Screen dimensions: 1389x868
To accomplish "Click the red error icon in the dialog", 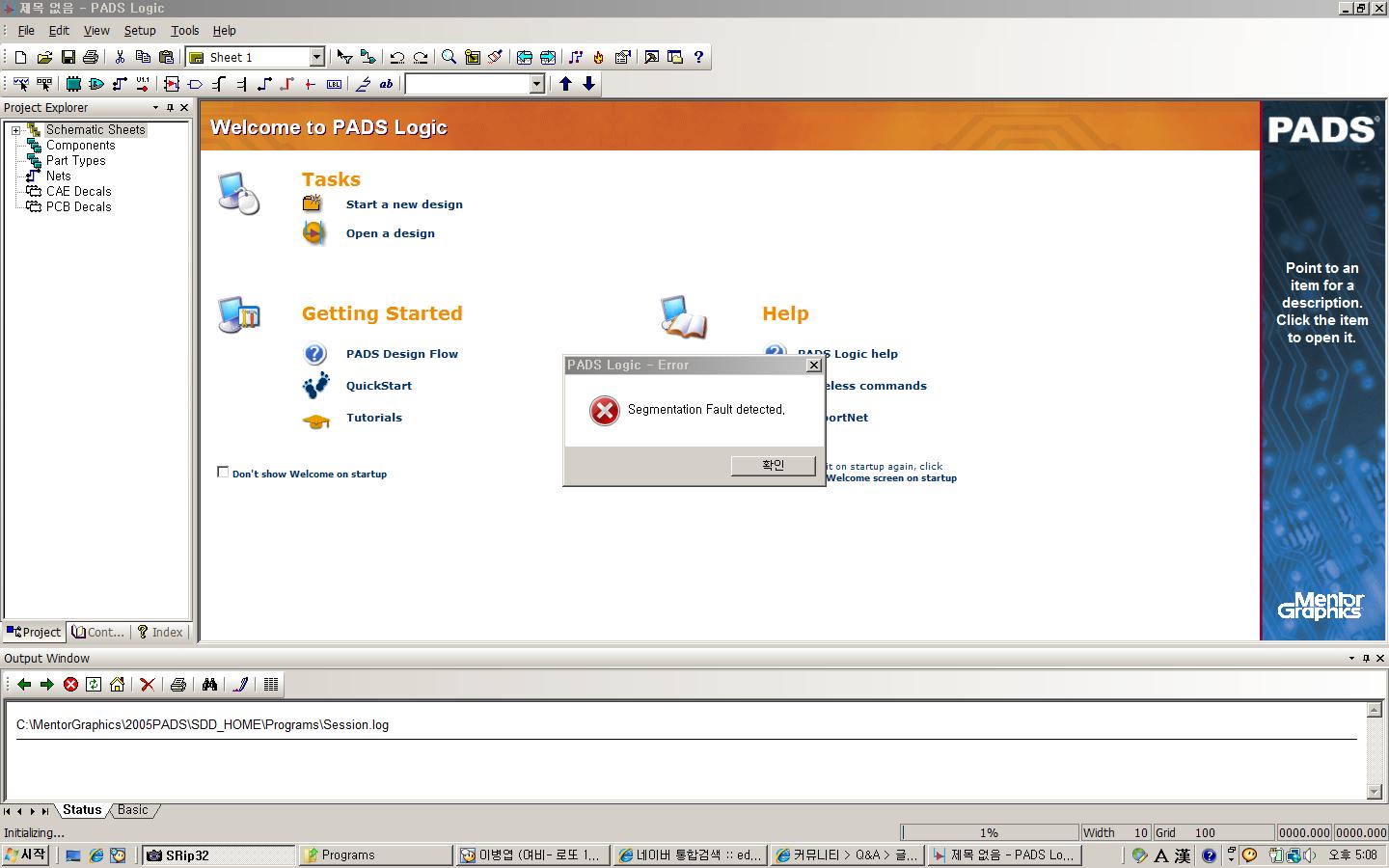I will coord(605,411).
